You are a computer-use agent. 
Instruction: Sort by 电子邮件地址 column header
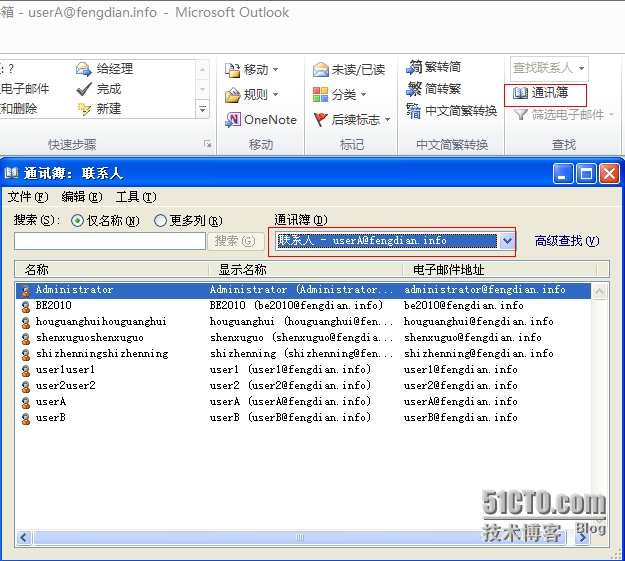[500, 270]
